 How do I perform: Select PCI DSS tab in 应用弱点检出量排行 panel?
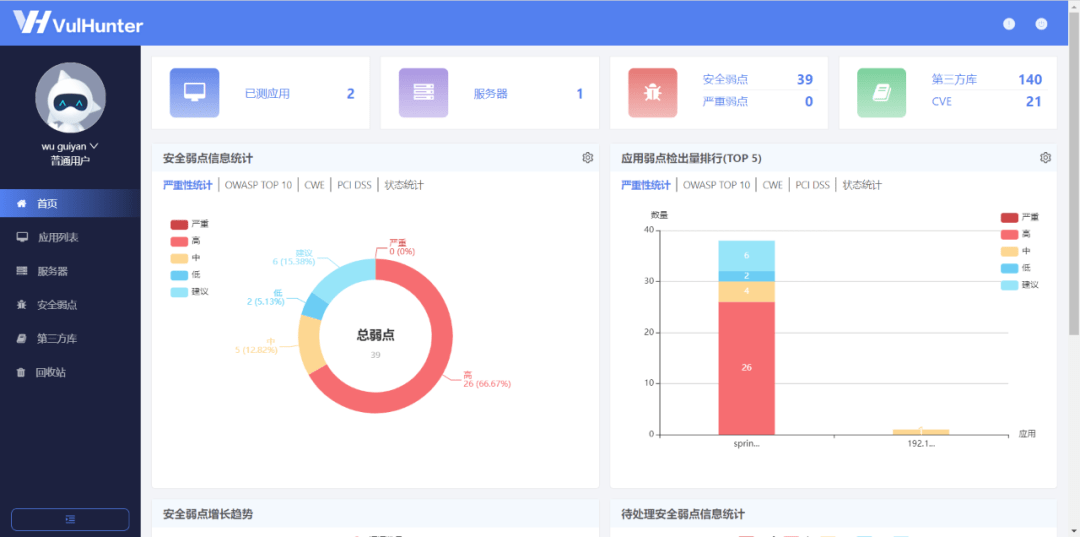812,185
